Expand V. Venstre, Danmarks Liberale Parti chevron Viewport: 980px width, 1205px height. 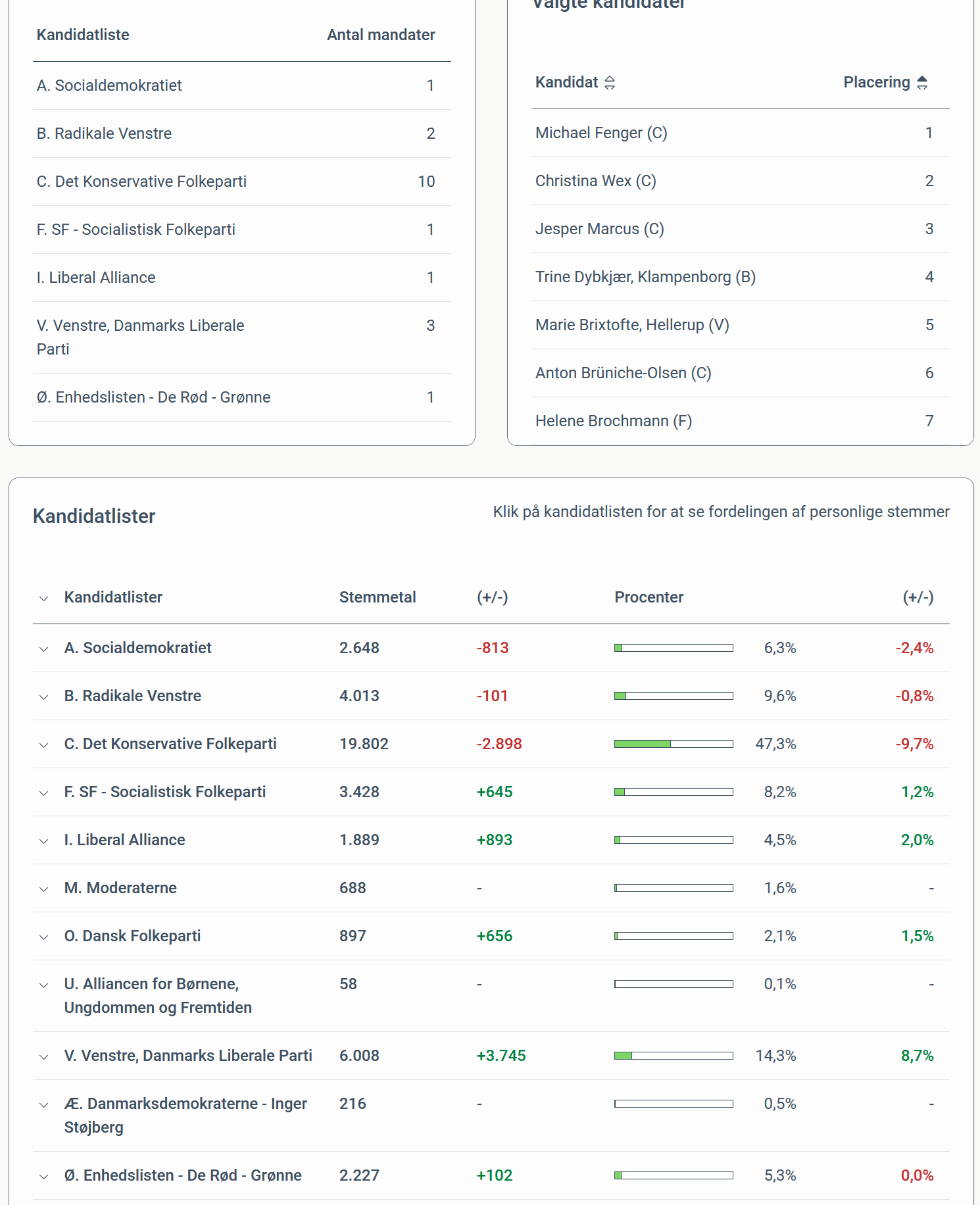(44, 1057)
